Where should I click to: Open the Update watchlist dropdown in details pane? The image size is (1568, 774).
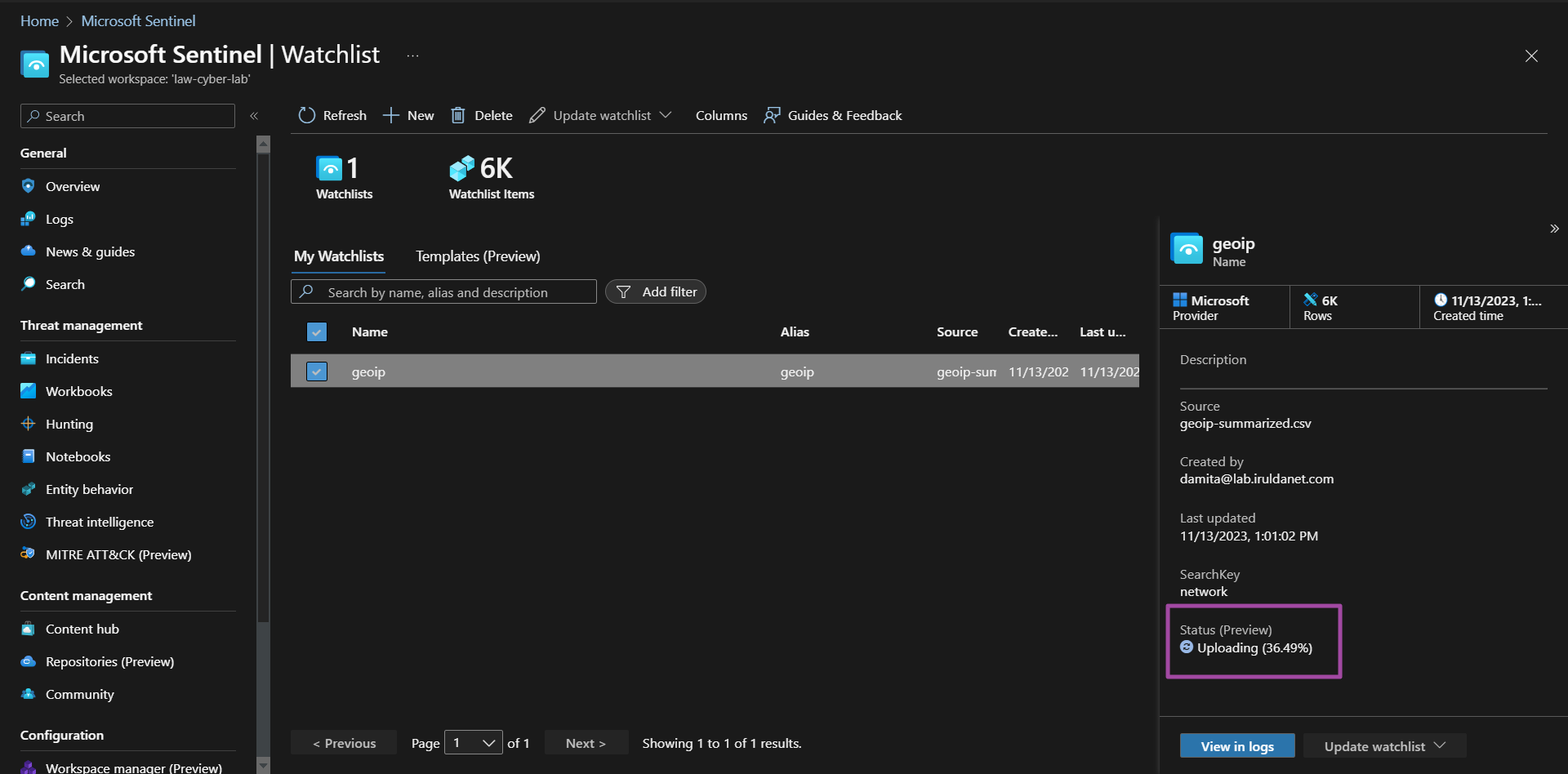pyautogui.click(x=1385, y=746)
